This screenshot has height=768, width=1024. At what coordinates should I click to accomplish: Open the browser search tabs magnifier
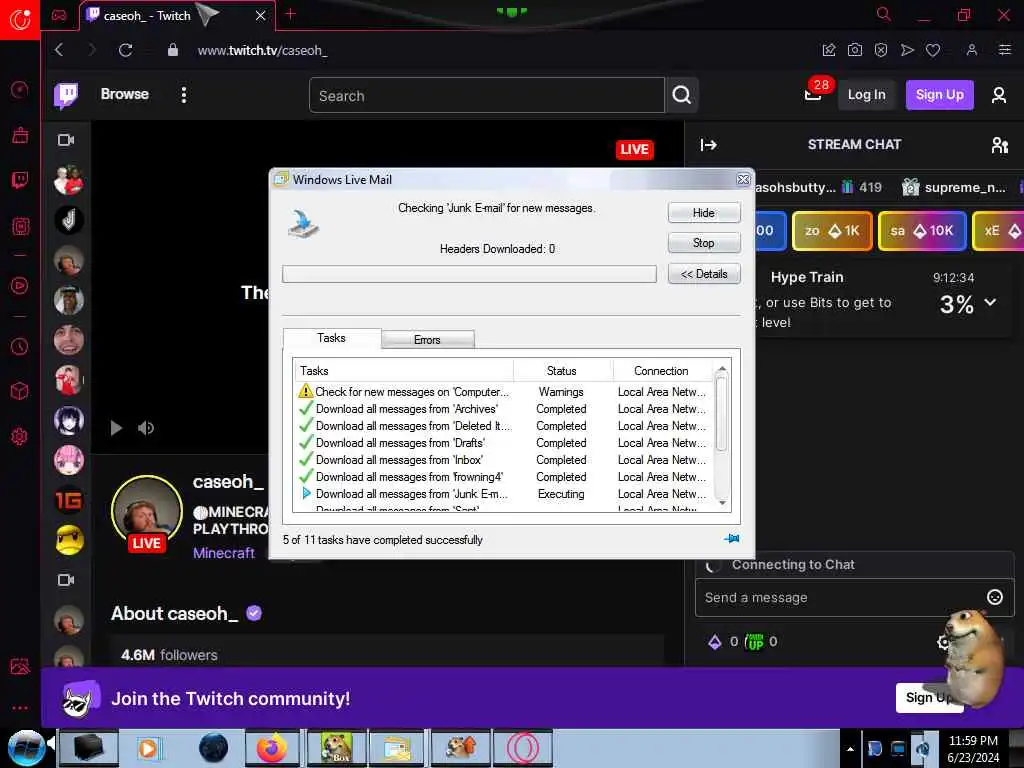click(883, 14)
